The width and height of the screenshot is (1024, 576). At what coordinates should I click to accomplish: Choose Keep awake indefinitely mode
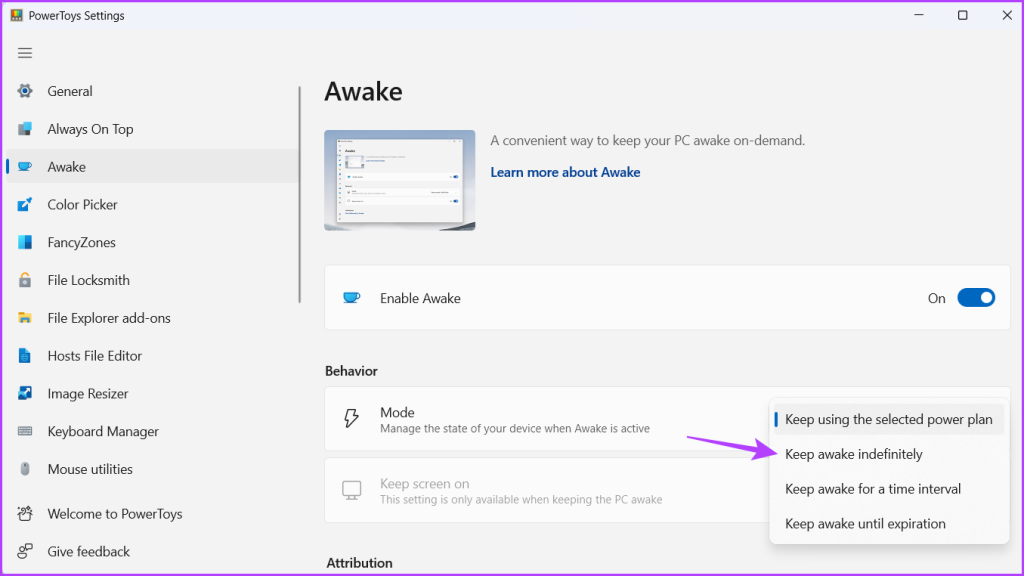click(889, 454)
